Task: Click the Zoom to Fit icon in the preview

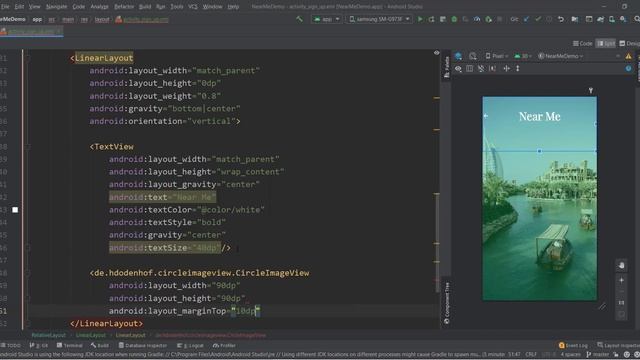Action: click(621, 315)
